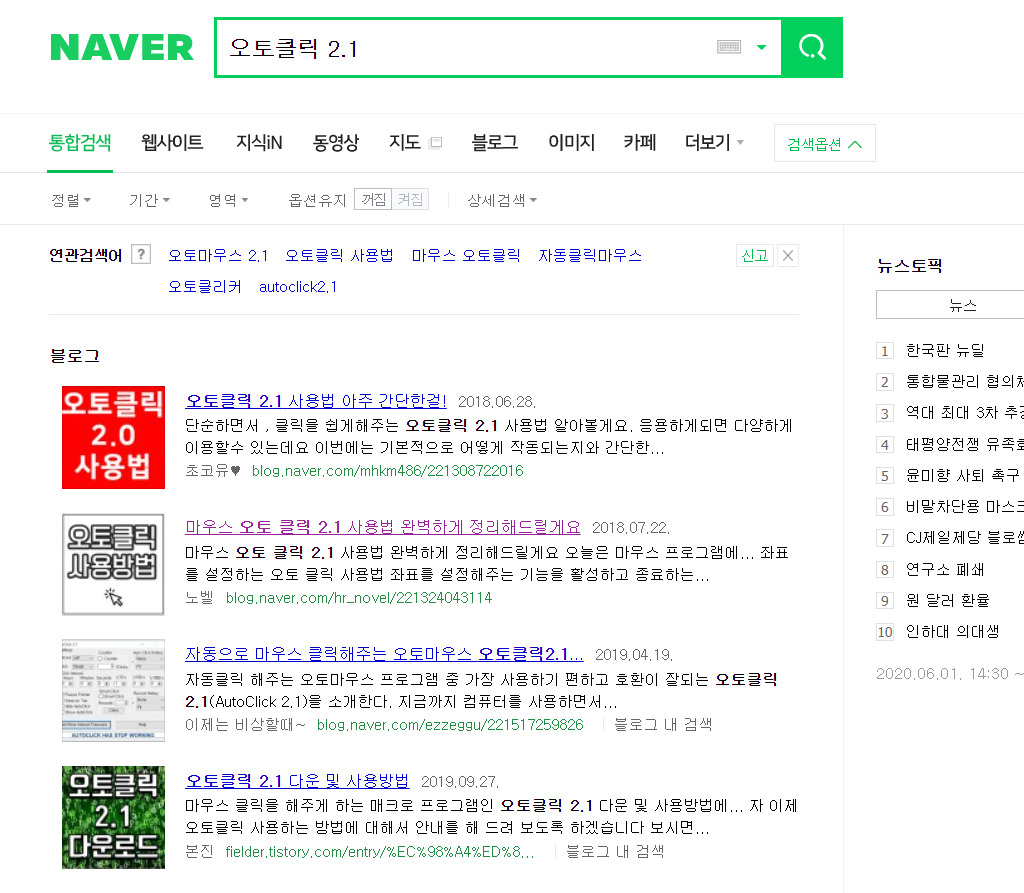1024x893 pixels.
Task: Open the 정렬 sort dropdown
Action: (x=71, y=200)
